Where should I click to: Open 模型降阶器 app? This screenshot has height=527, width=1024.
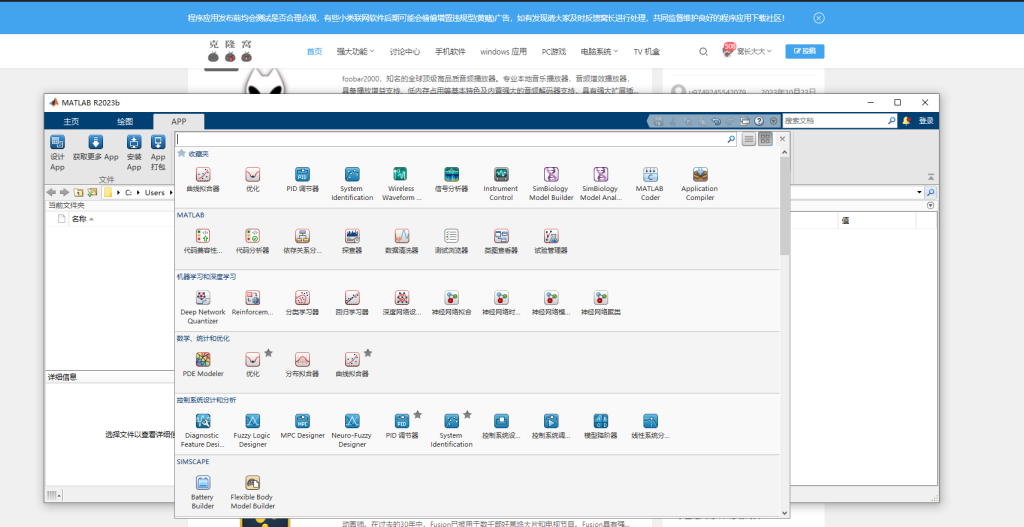pos(601,426)
